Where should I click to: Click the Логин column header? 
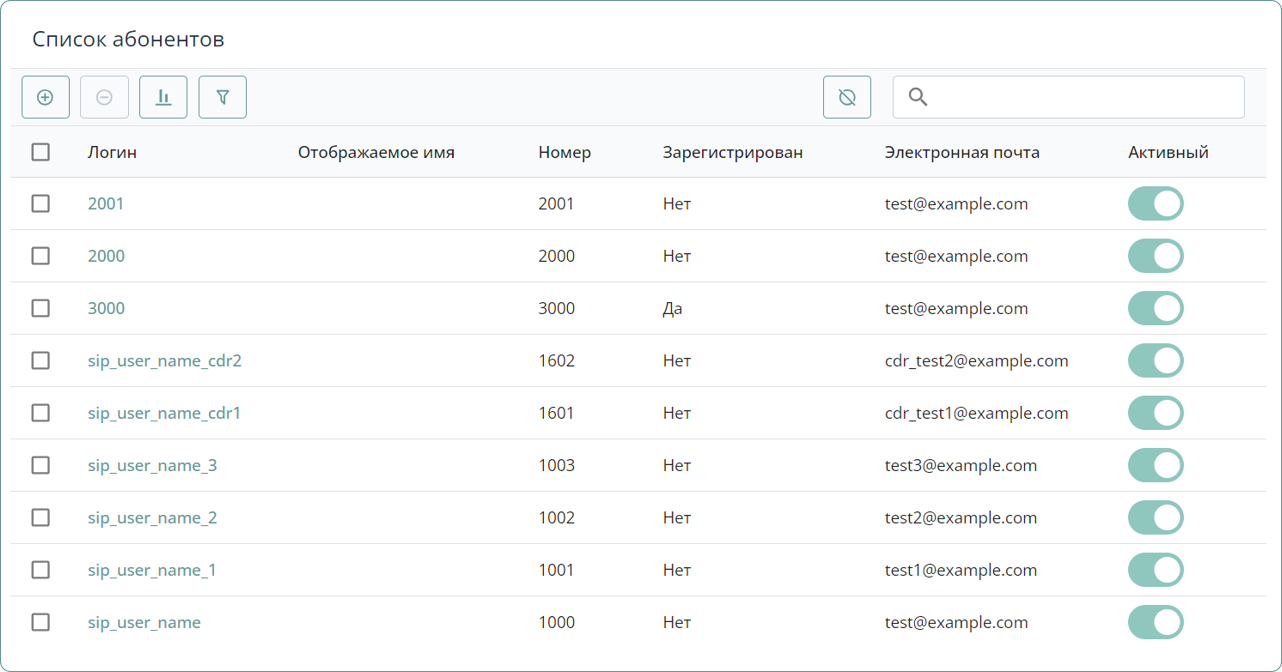[x=111, y=152]
